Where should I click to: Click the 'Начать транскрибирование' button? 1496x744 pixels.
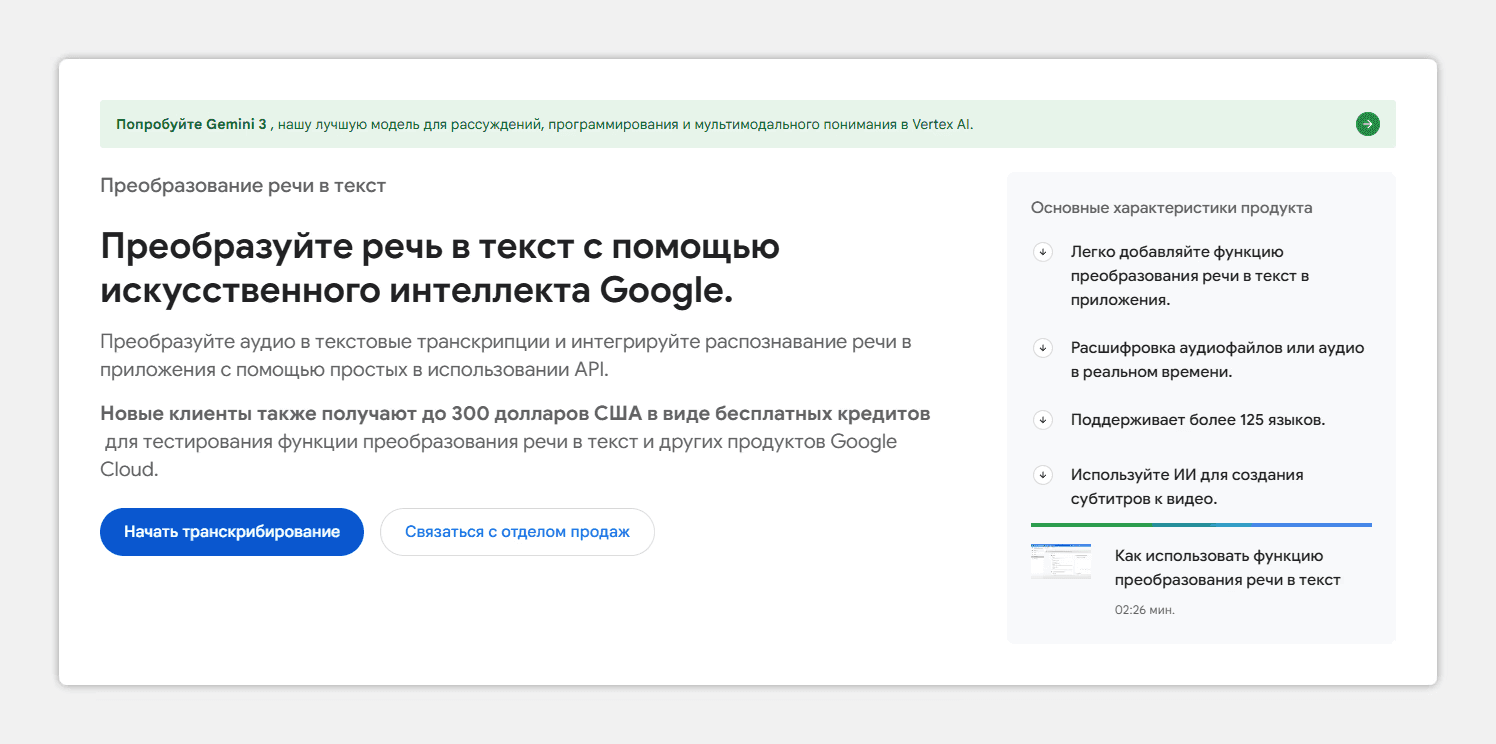tap(232, 532)
